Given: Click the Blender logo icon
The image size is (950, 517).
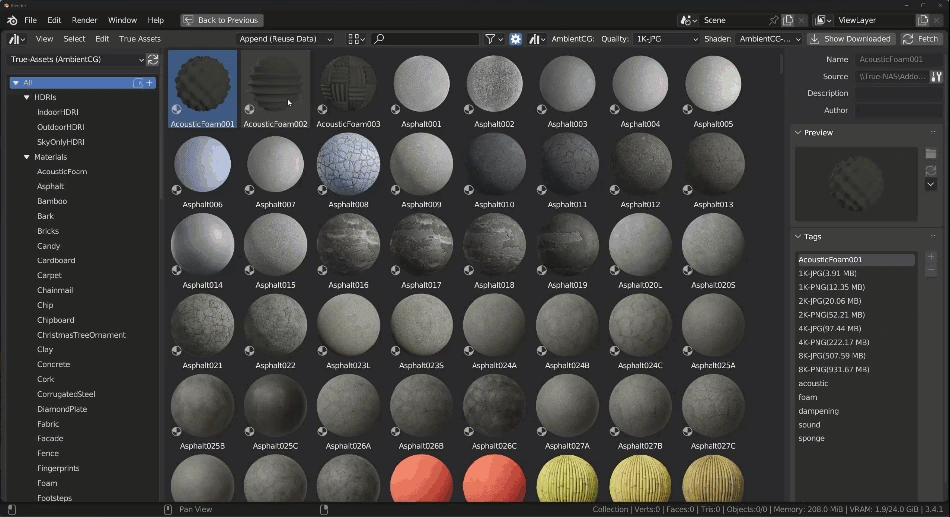Looking at the screenshot, I should pos(11,20).
